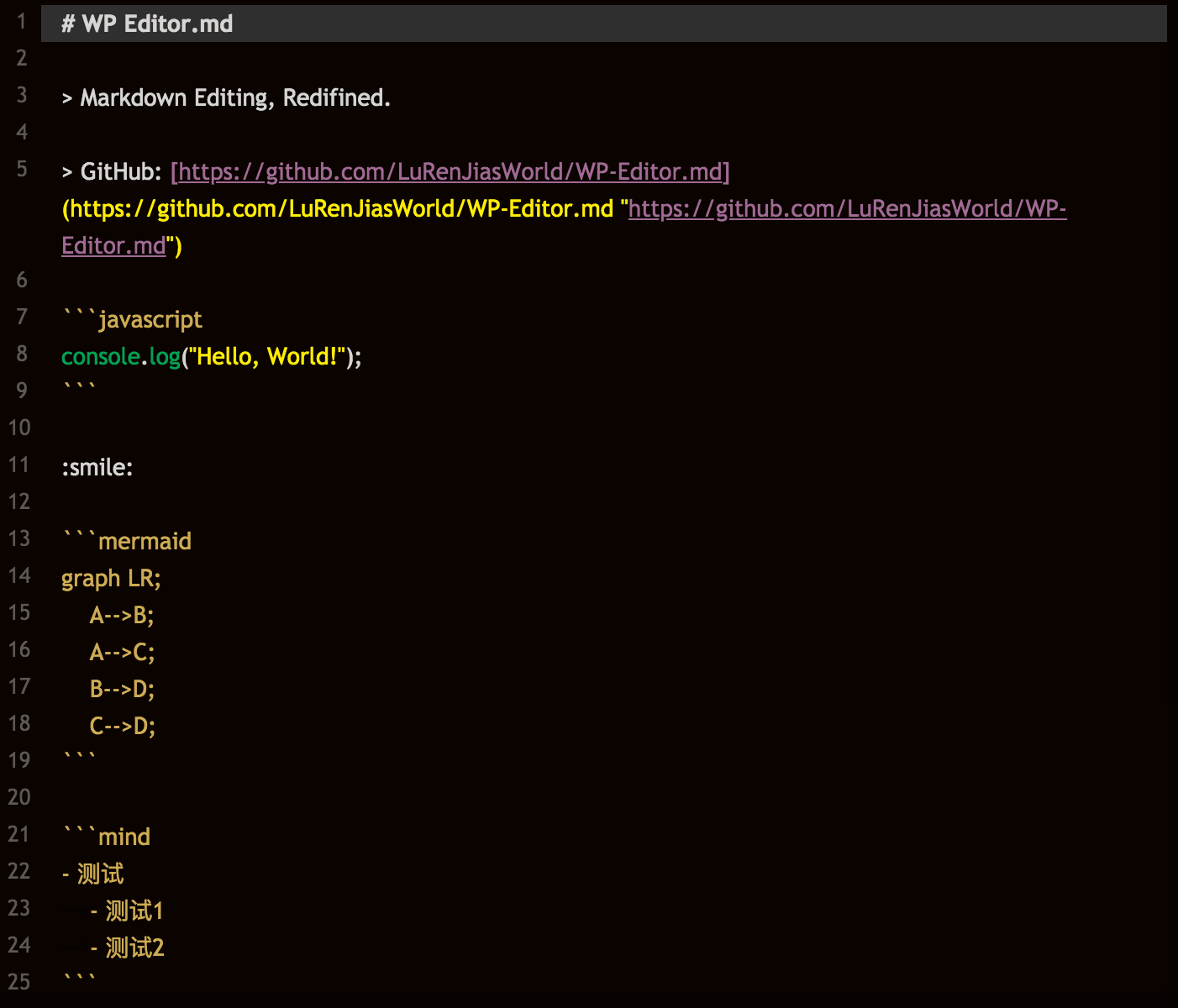
Task: Click line number 1 in gutter
Action: 22,21
